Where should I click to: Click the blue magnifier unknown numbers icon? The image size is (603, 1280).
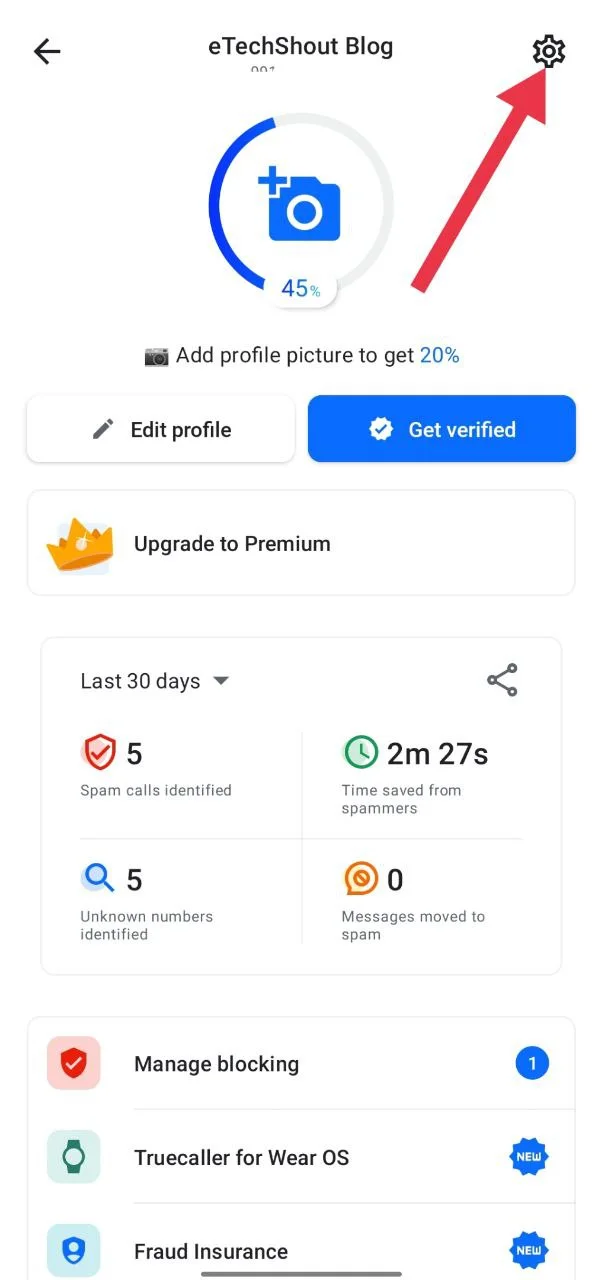(99, 877)
